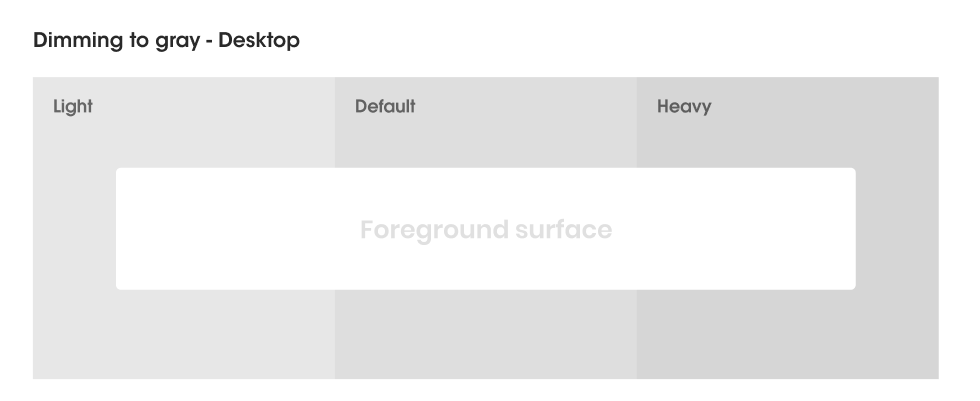Click Heavy swatch area below the white card
This screenshot has width=980, height=401.
point(787,334)
